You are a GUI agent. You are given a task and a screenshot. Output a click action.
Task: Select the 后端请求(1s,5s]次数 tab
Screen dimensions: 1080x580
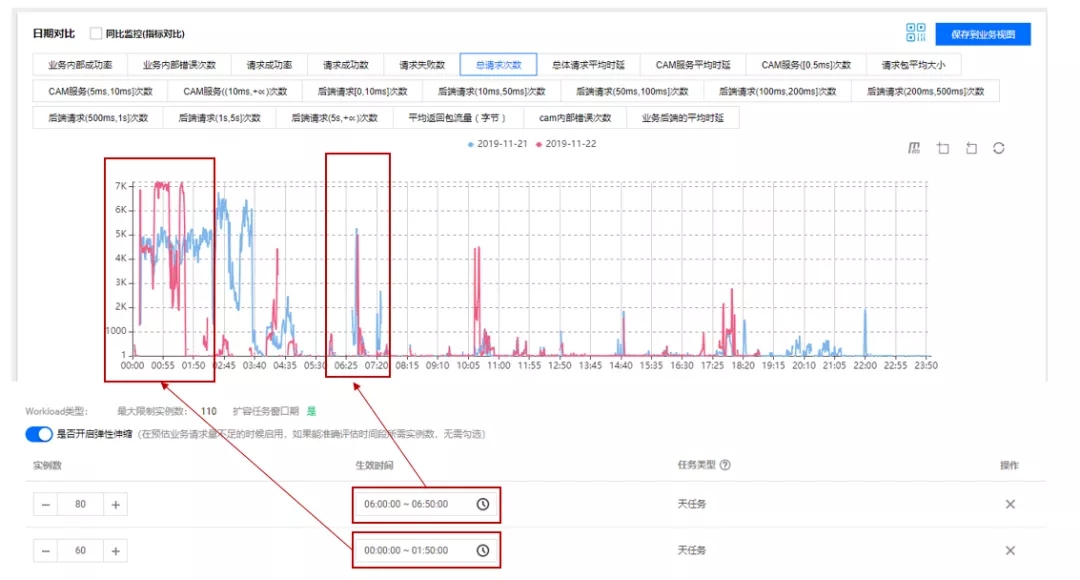(x=219, y=118)
